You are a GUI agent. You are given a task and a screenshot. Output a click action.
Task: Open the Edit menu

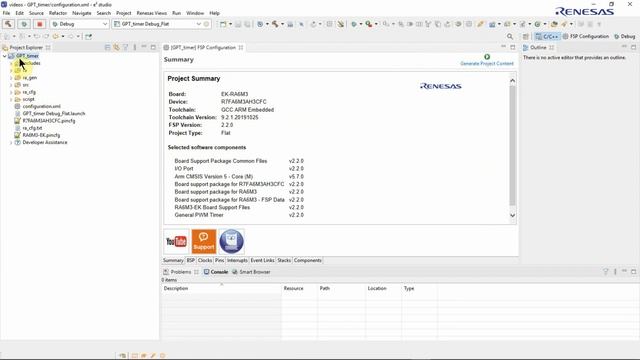(x=20, y=13)
